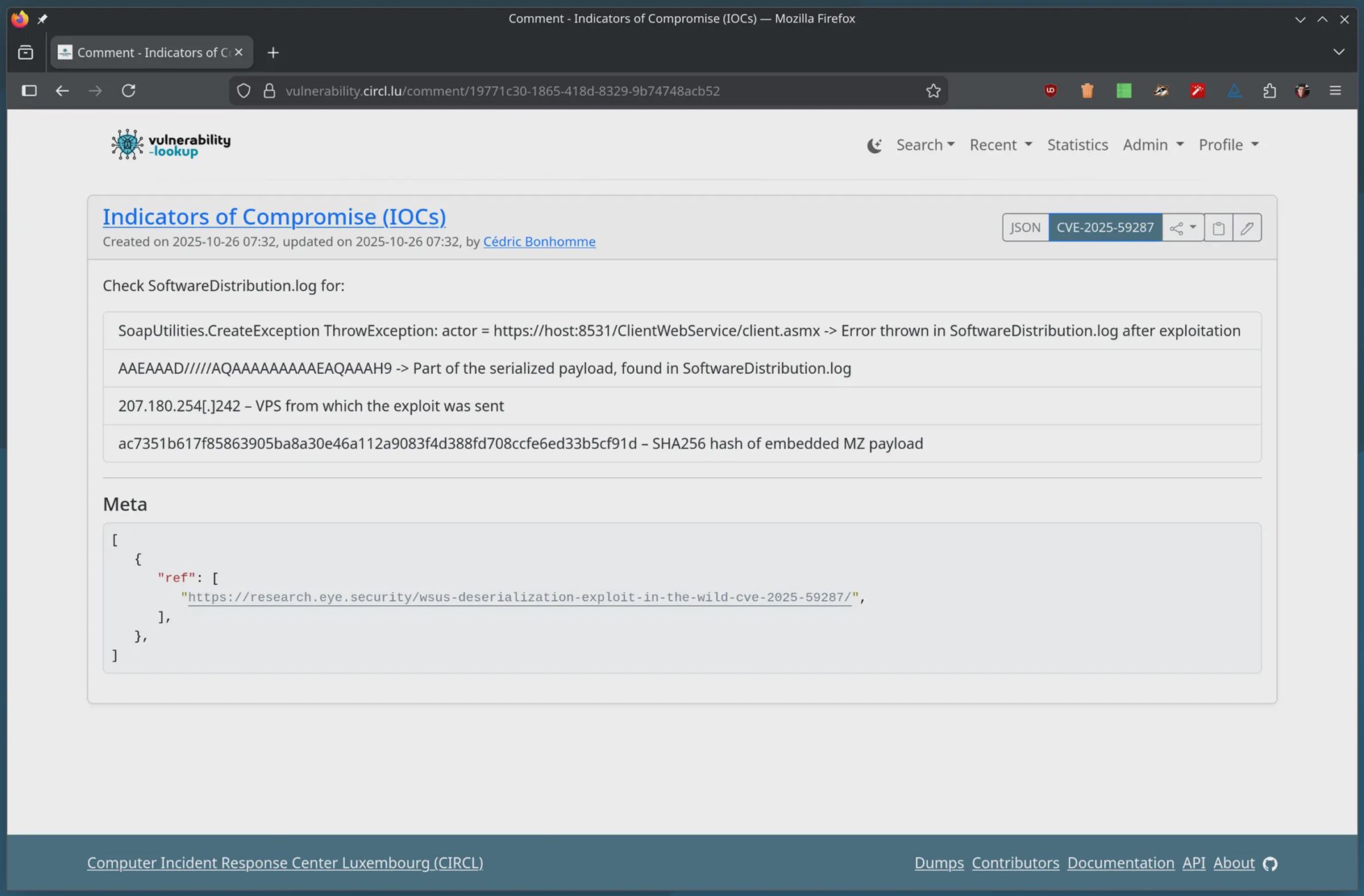
Task: Open Firefox hamburger application menu
Action: click(x=1335, y=91)
